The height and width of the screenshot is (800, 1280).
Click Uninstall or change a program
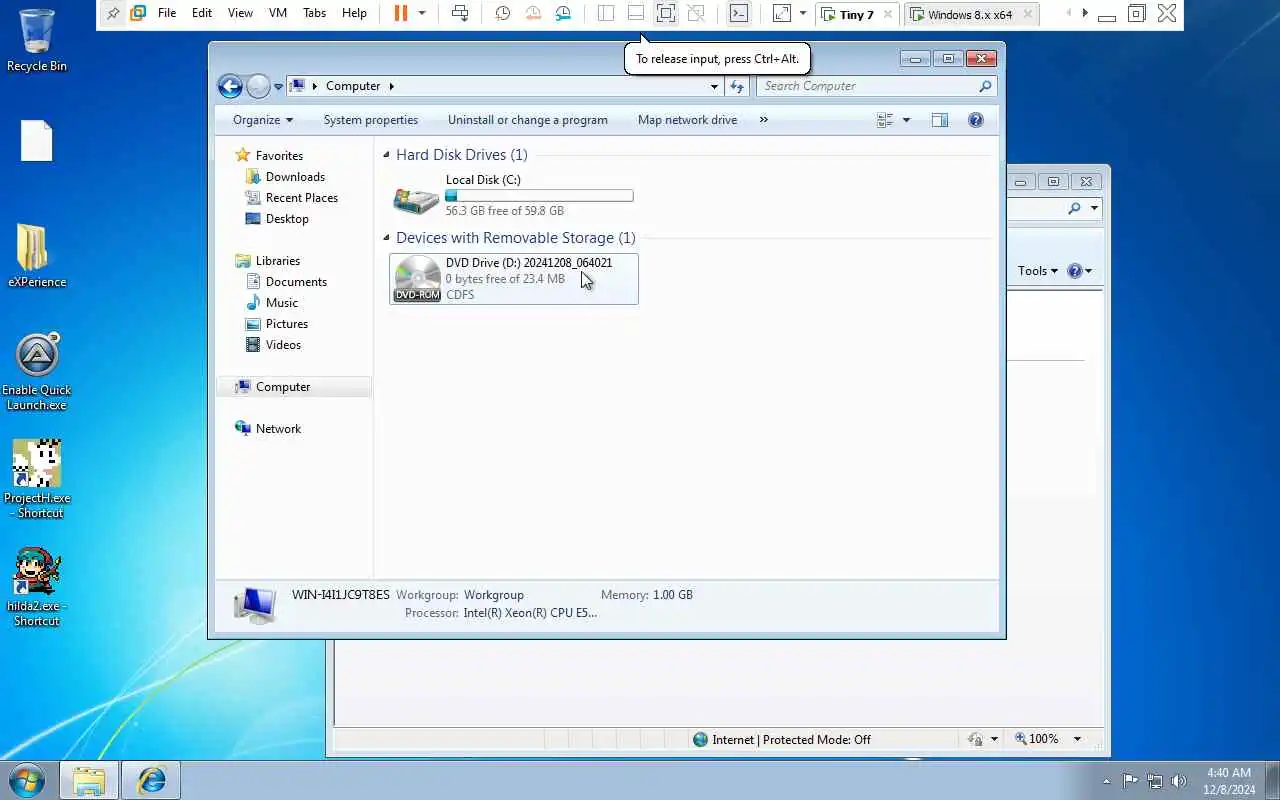pyautogui.click(x=528, y=120)
